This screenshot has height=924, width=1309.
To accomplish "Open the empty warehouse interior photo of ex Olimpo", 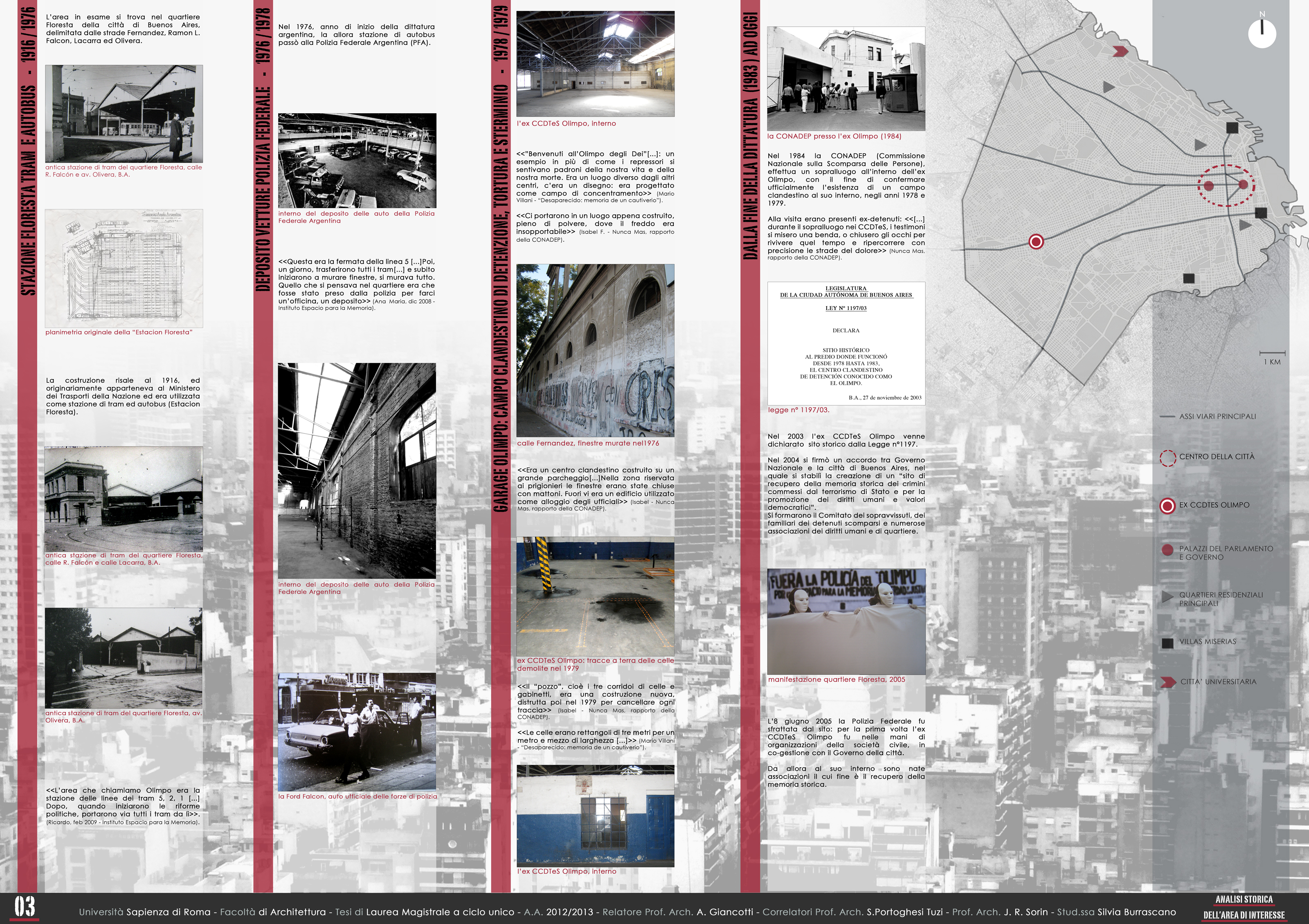I will [x=595, y=64].
